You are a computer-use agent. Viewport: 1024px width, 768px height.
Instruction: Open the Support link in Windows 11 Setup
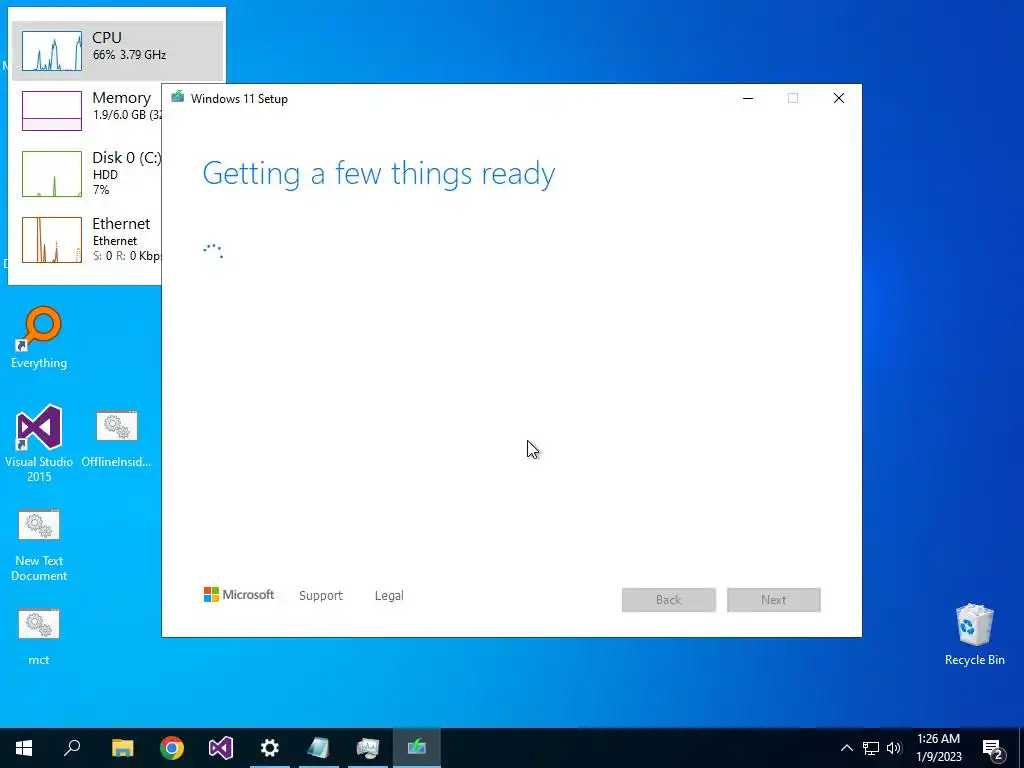pos(321,596)
